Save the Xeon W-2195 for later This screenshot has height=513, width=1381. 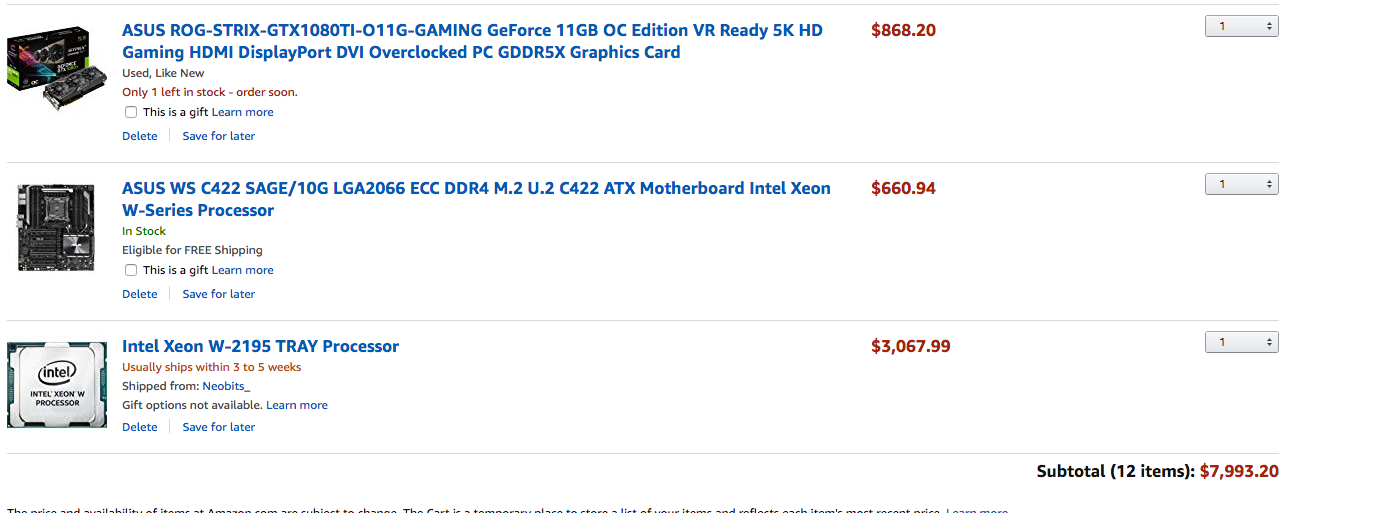[x=219, y=427]
